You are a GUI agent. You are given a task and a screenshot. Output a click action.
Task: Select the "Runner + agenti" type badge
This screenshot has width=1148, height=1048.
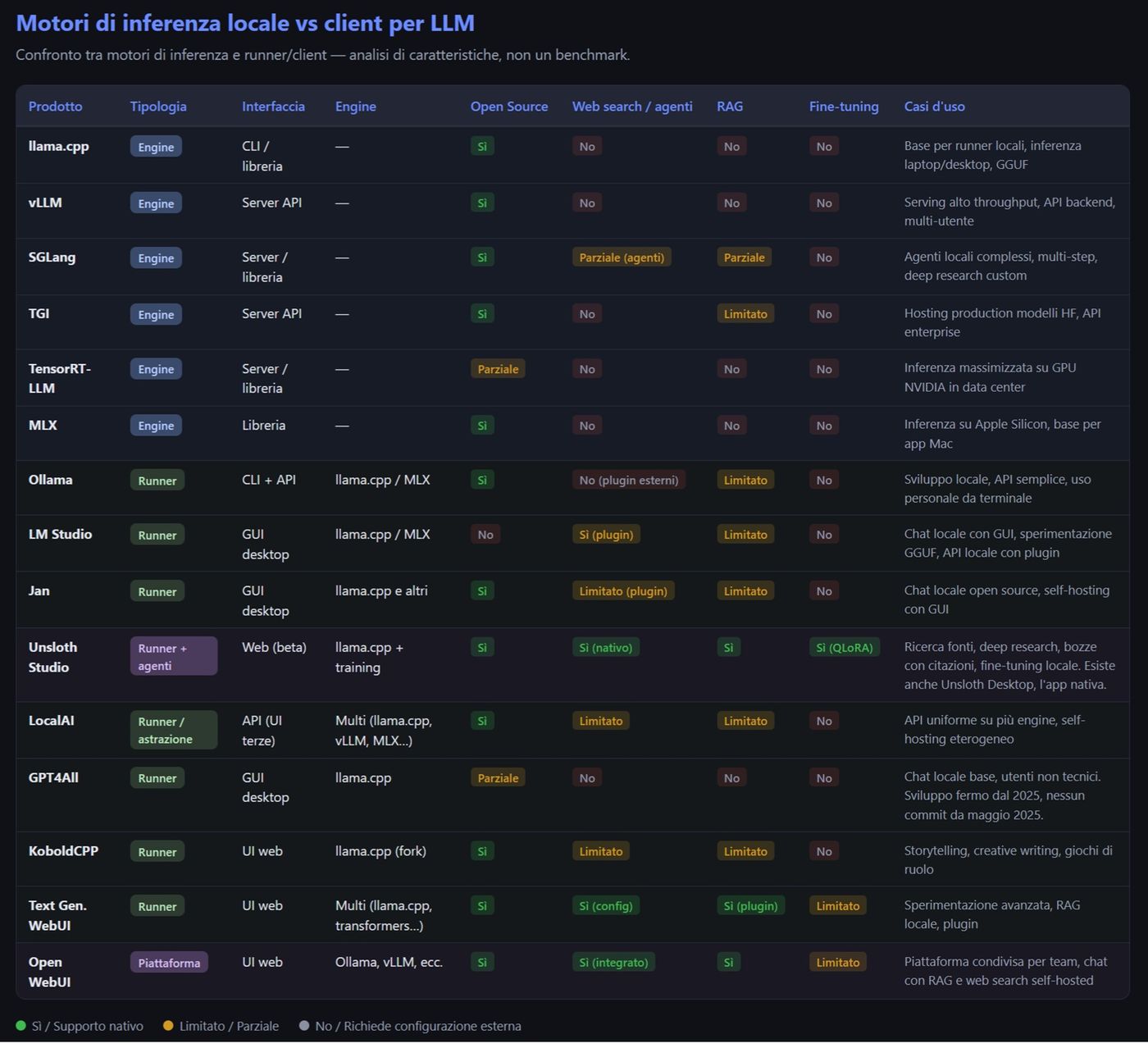pyautogui.click(x=174, y=657)
